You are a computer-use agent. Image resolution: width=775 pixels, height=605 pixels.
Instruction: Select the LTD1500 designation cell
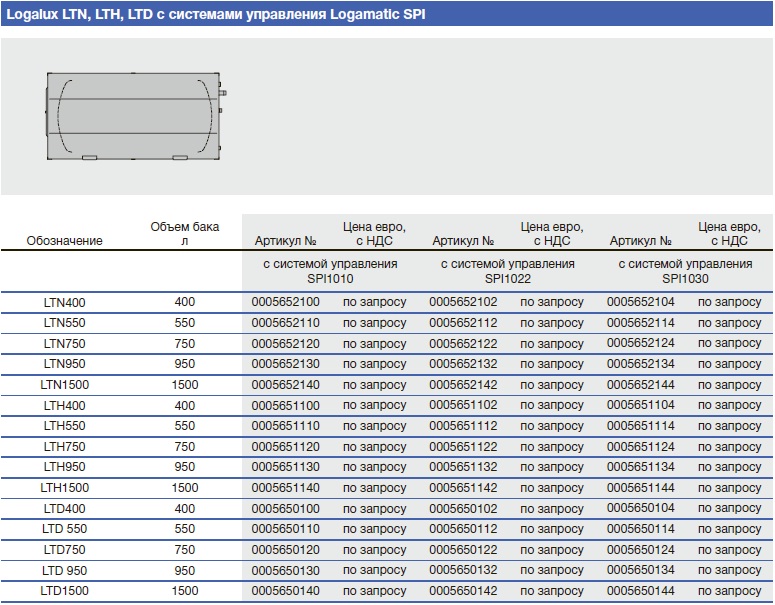[64, 591]
